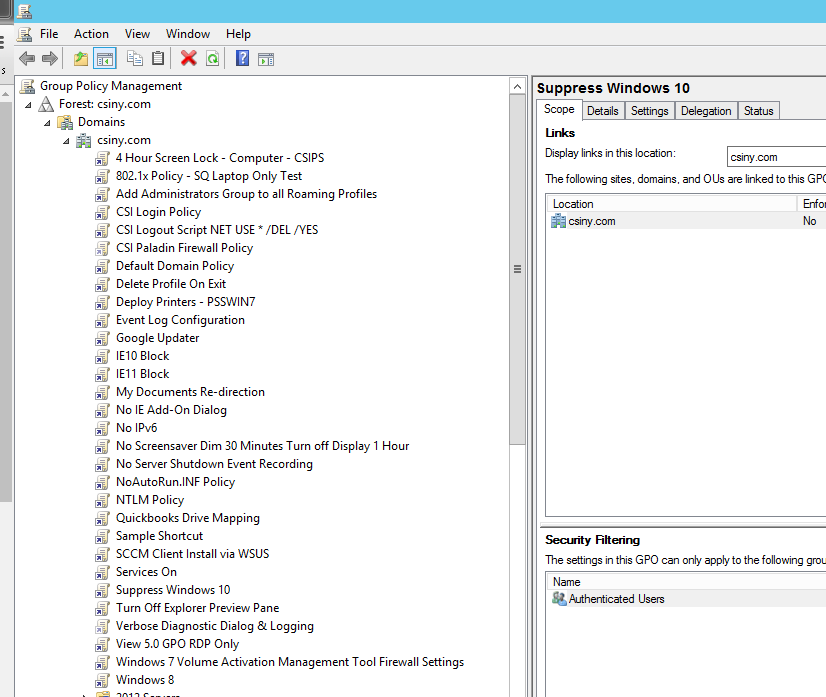This screenshot has height=697, width=826.
Task: Collapse the Domains tree node
Action: pos(47,123)
